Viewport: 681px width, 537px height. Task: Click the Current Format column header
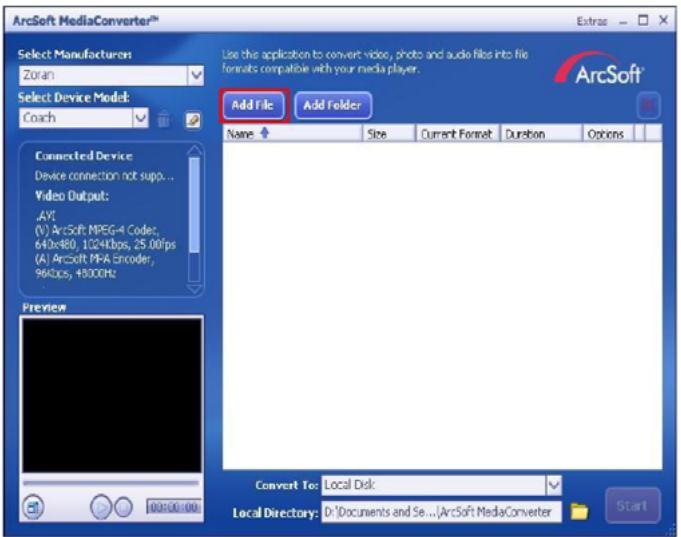(458, 134)
